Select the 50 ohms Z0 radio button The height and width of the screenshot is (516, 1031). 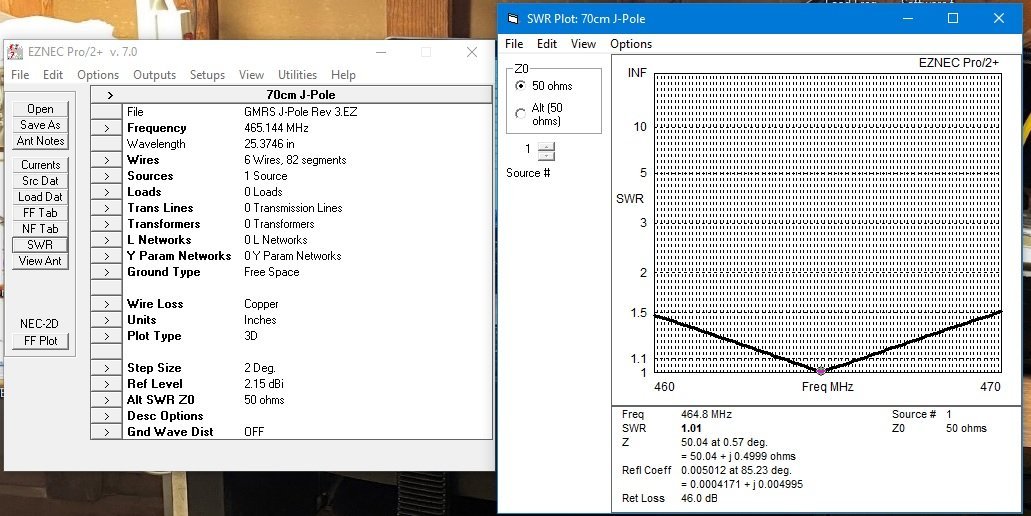click(x=520, y=86)
